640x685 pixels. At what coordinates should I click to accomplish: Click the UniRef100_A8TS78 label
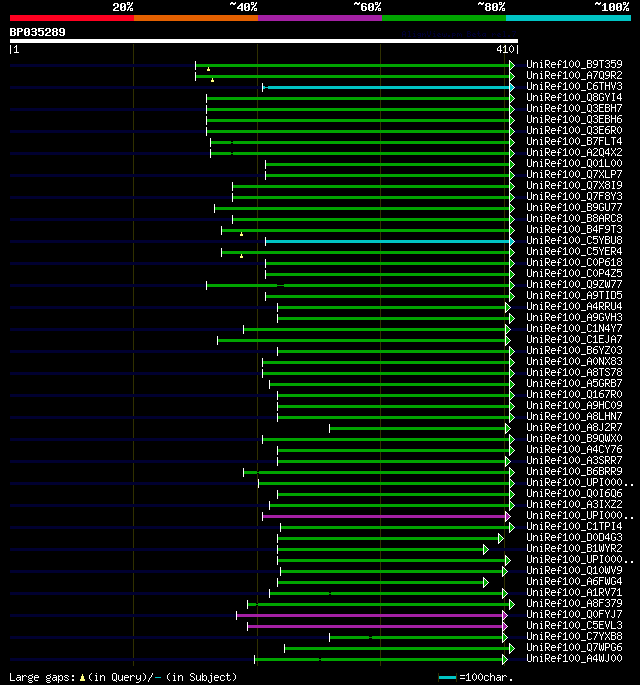coord(574,372)
